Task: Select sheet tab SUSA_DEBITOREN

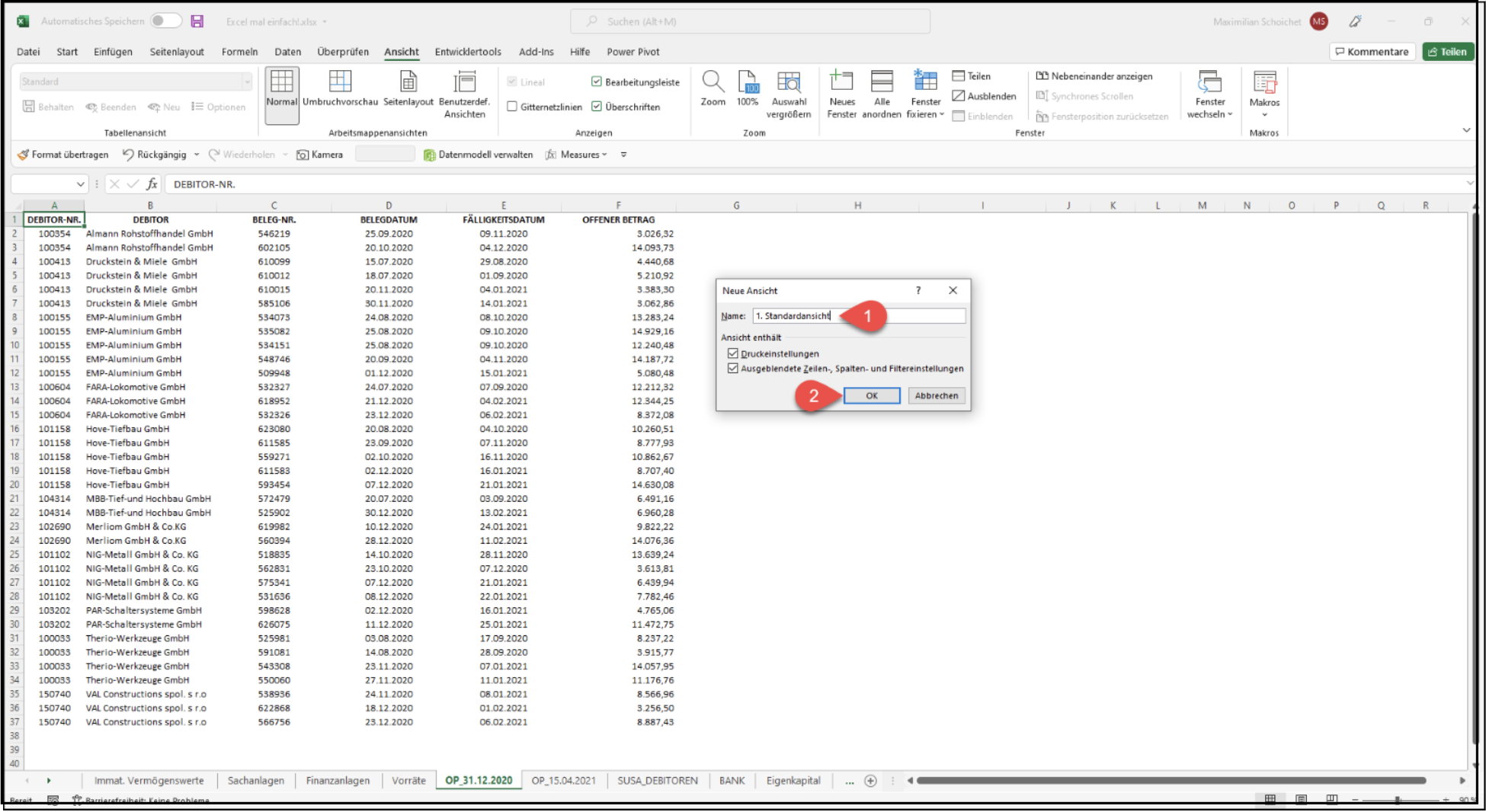Action: (x=657, y=781)
